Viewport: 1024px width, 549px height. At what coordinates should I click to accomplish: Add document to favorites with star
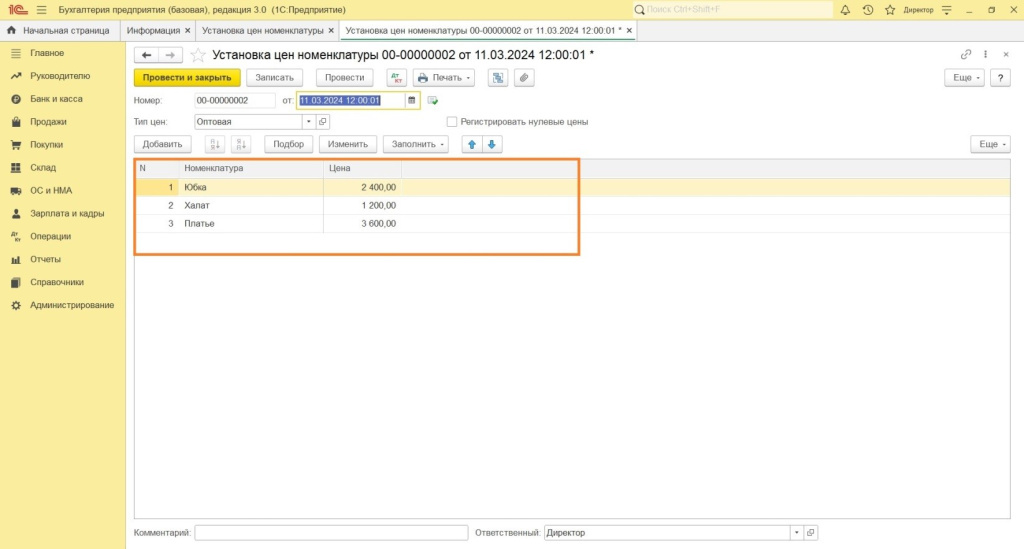click(x=198, y=55)
